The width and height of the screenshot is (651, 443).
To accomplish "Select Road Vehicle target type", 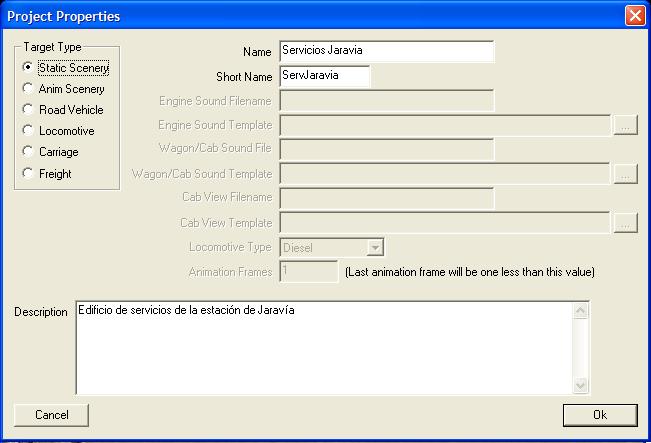I will [x=28, y=110].
